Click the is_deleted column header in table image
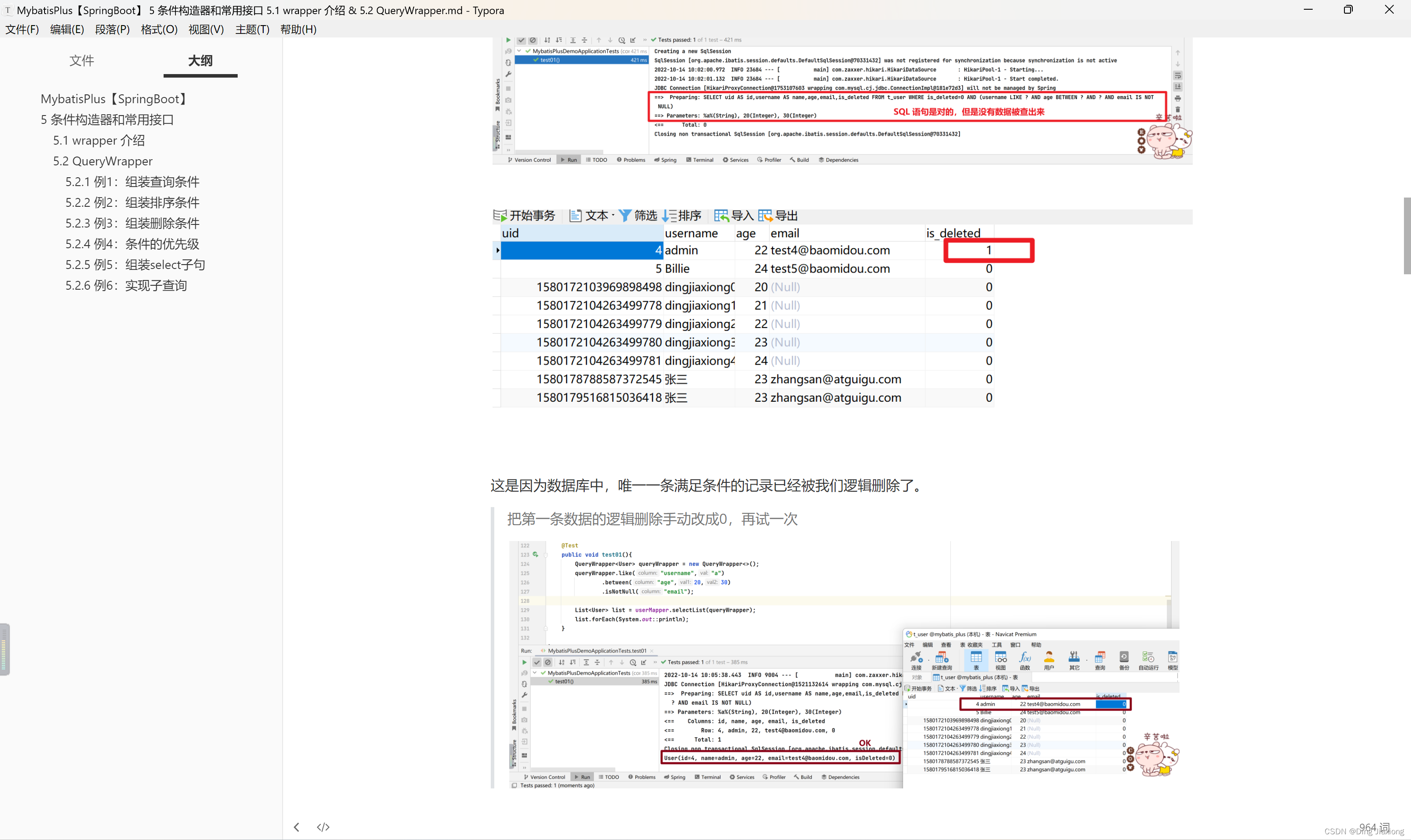The width and height of the screenshot is (1411, 840). click(959, 233)
